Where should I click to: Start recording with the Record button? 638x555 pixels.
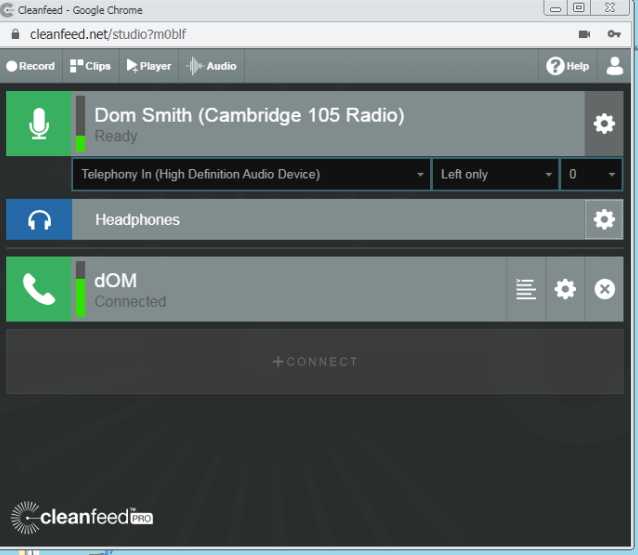(31, 66)
